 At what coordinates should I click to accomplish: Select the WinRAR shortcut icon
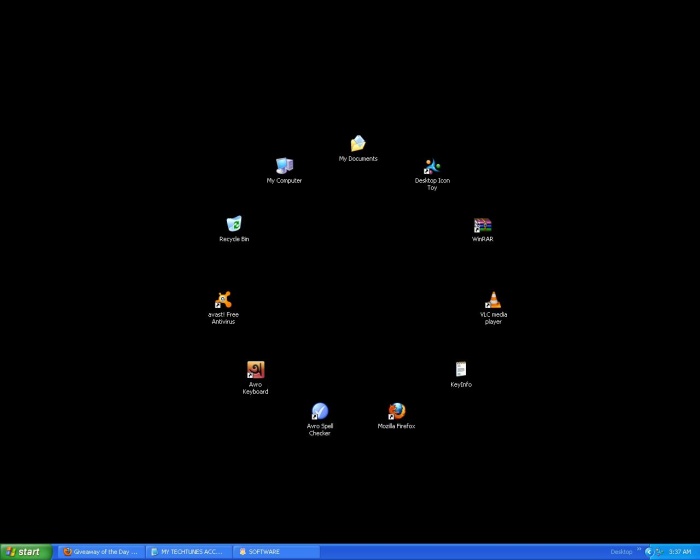(483, 230)
